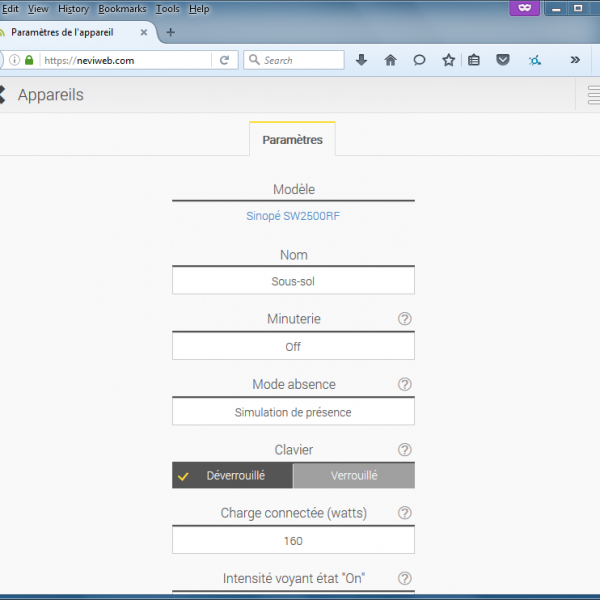Click the help icon beside Charge connectée
This screenshot has width=600, height=600.
[x=405, y=513]
